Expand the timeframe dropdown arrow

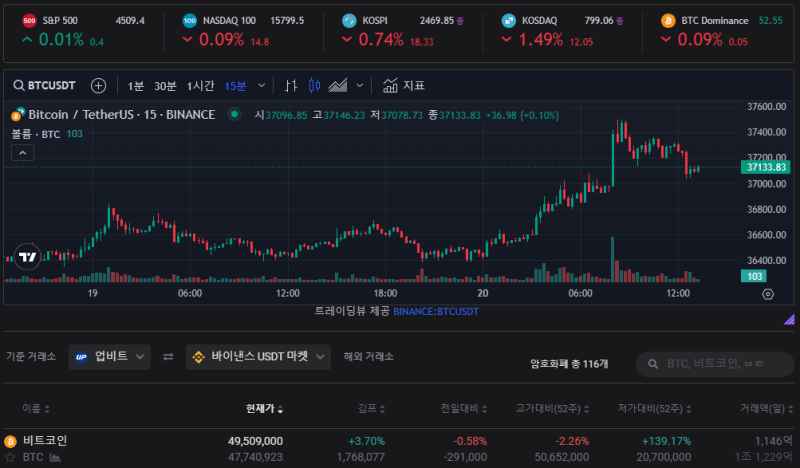coord(262,86)
